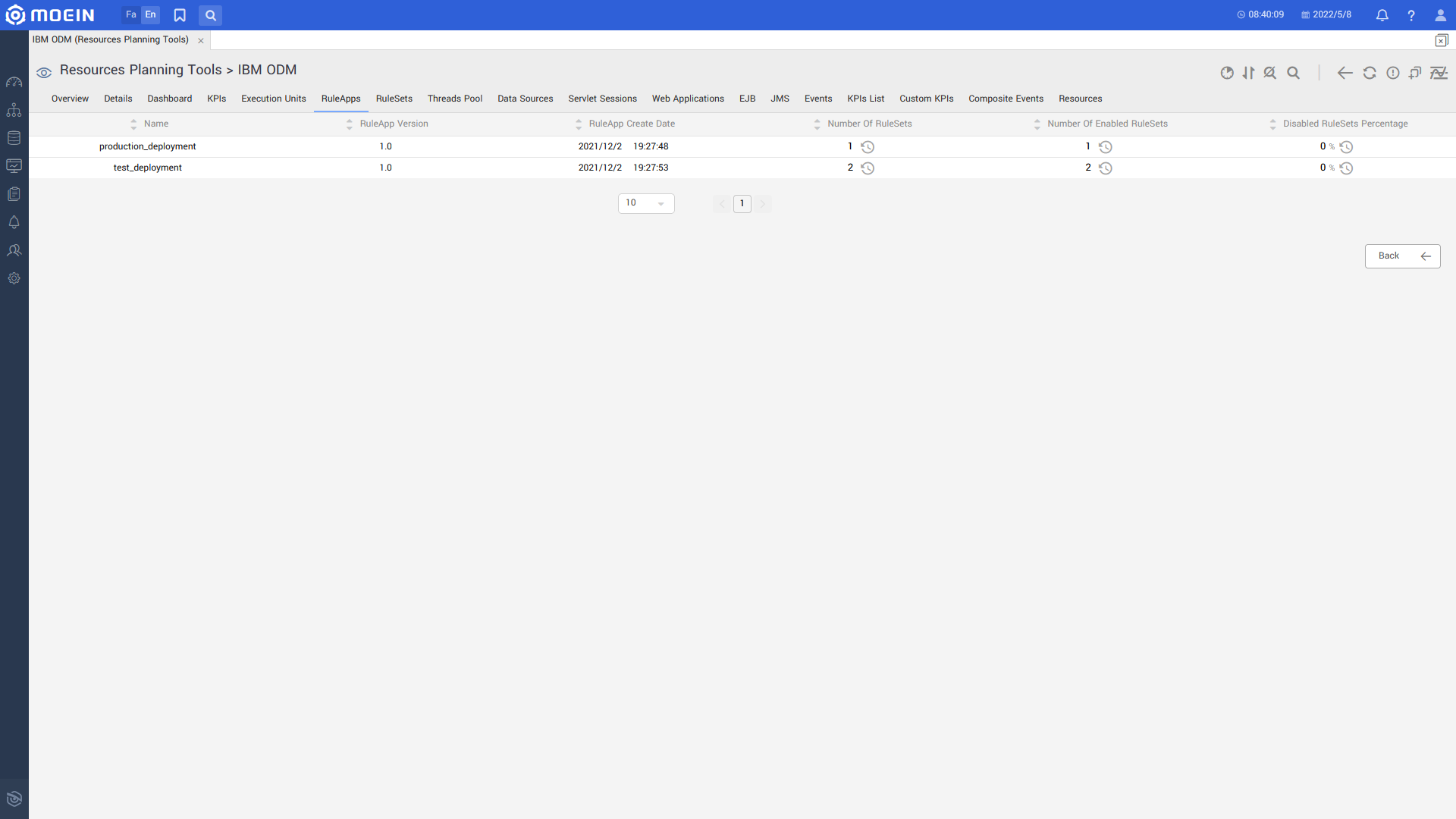Close the IBM ODM tab

point(201,40)
